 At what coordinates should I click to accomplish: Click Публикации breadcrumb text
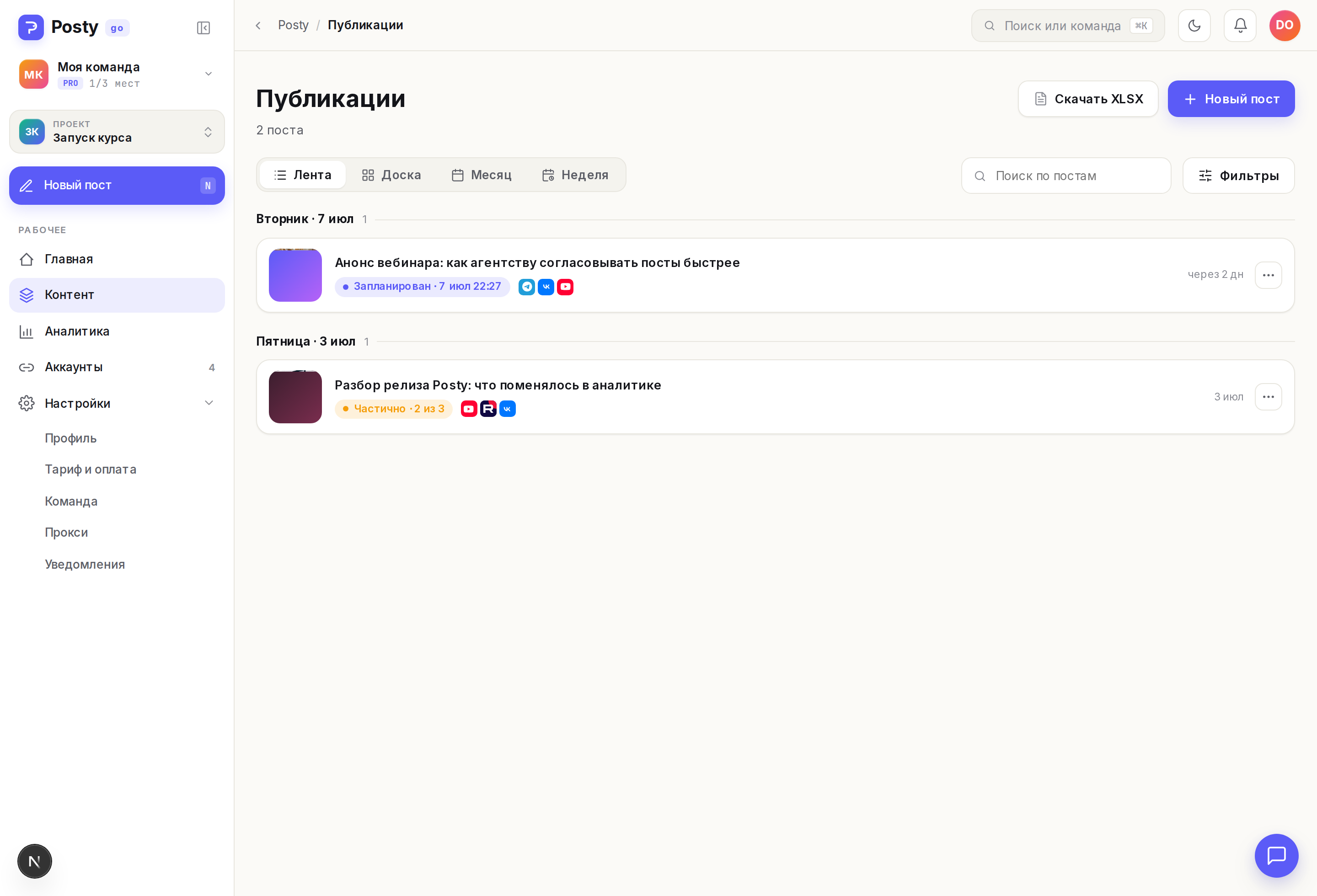[365, 25]
